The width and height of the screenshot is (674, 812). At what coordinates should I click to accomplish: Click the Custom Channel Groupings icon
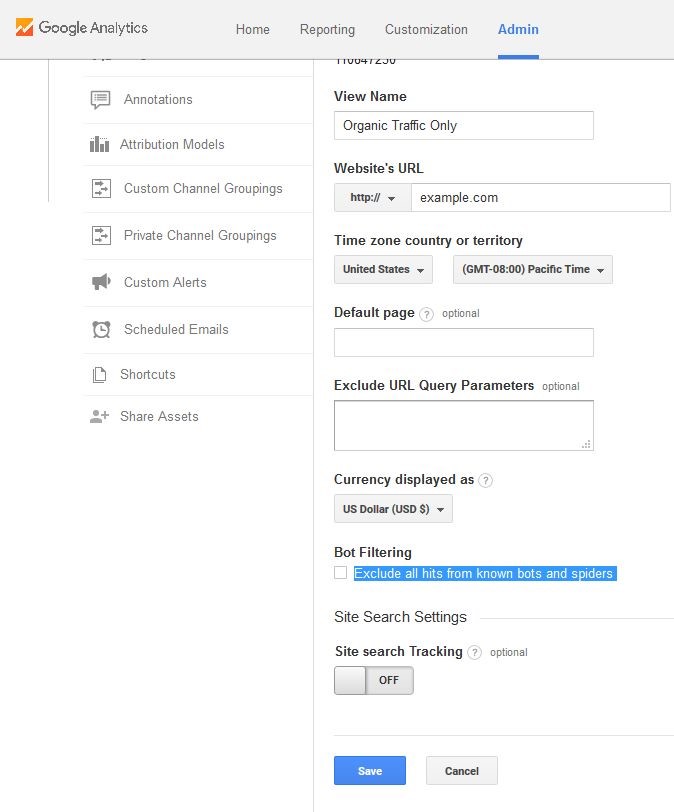tap(101, 188)
